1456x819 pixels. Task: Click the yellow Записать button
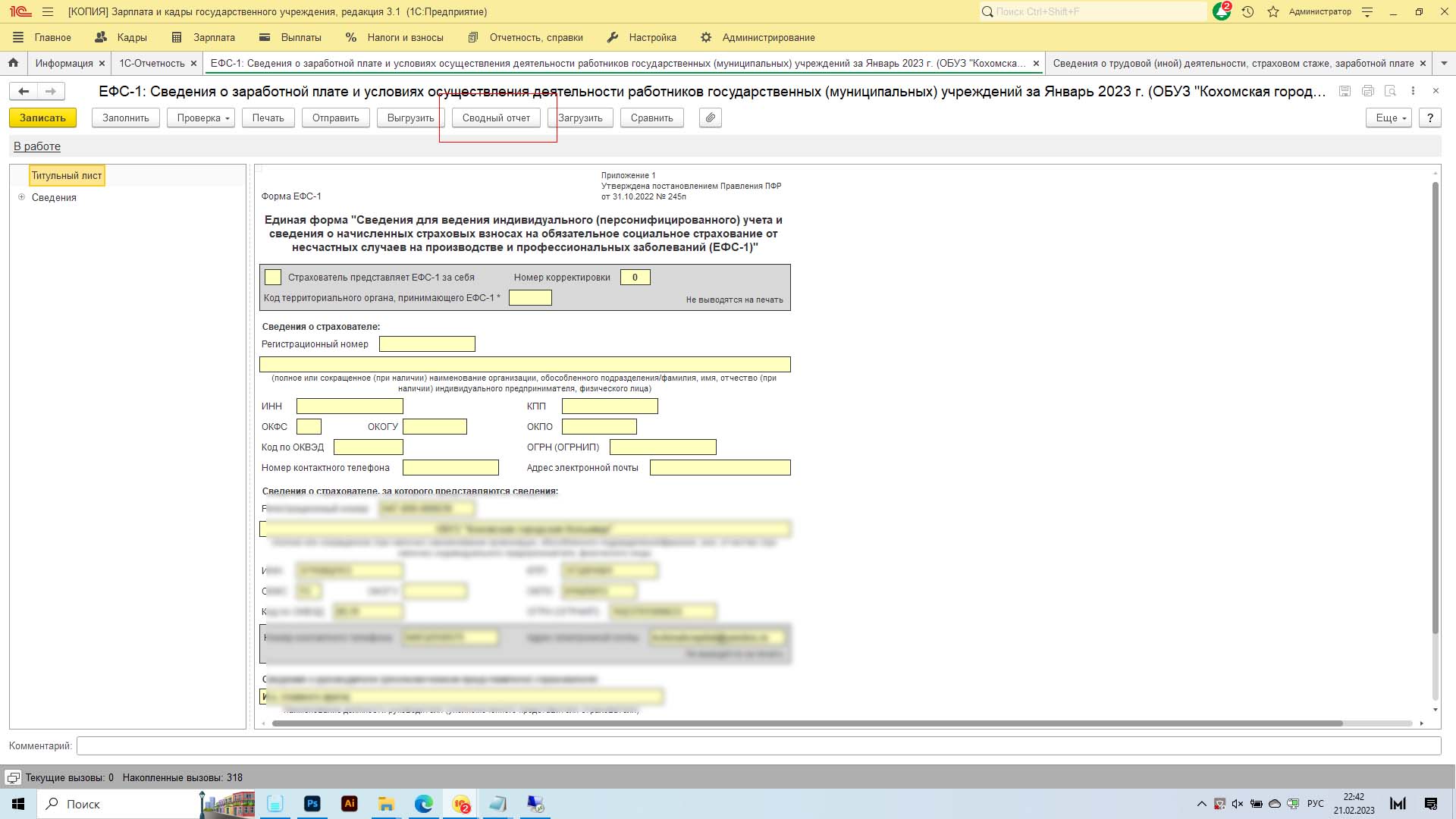point(42,118)
